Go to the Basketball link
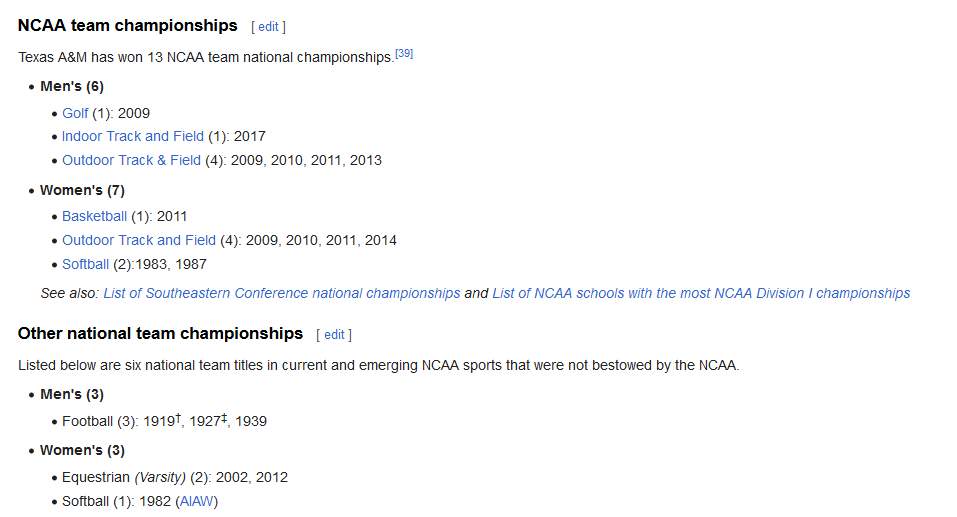 [x=94, y=216]
